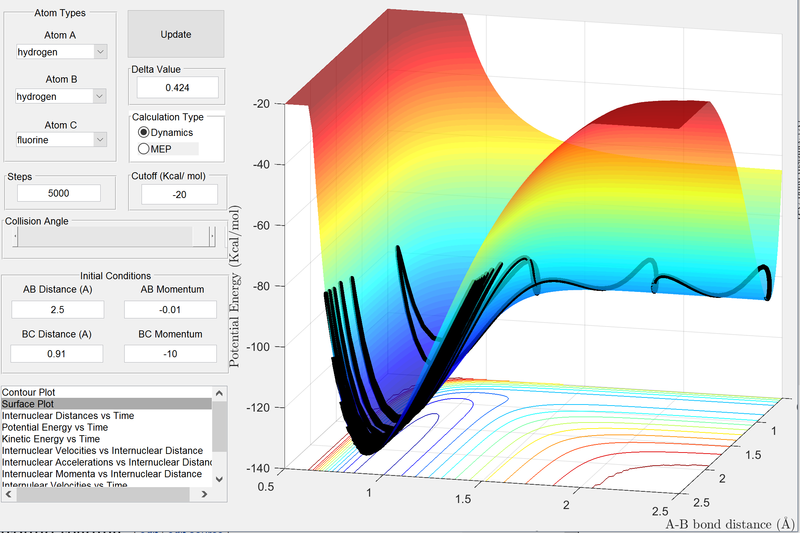Select Contour Plot in the list
The width and height of the screenshot is (800, 533).
click(106, 392)
